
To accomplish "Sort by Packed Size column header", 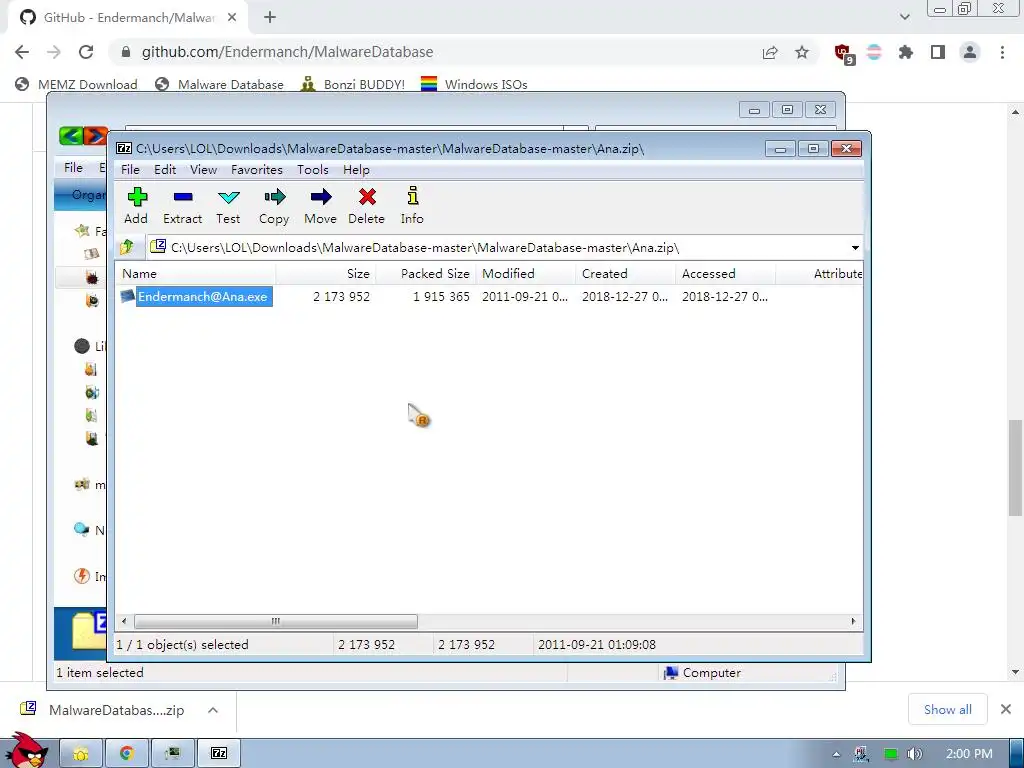I will pos(426,274).
